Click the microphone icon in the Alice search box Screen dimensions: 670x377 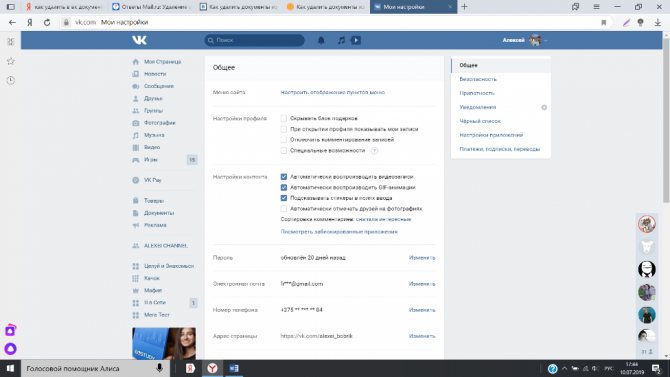[x=159, y=368]
